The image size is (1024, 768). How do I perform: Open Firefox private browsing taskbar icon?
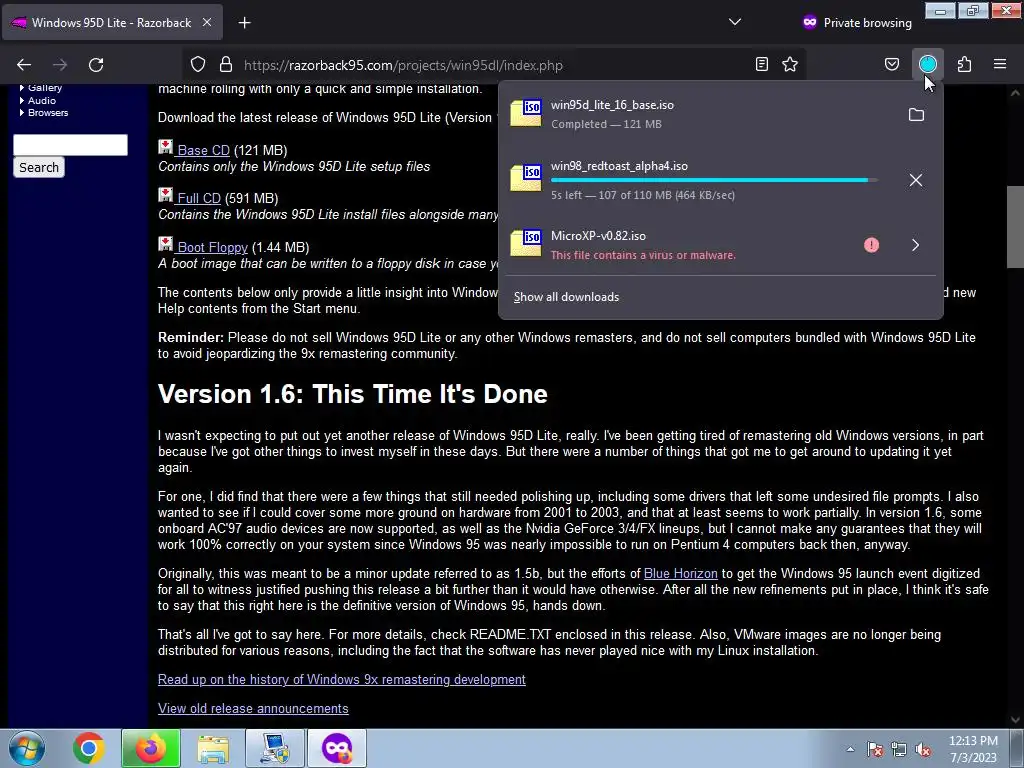coord(337,748)
